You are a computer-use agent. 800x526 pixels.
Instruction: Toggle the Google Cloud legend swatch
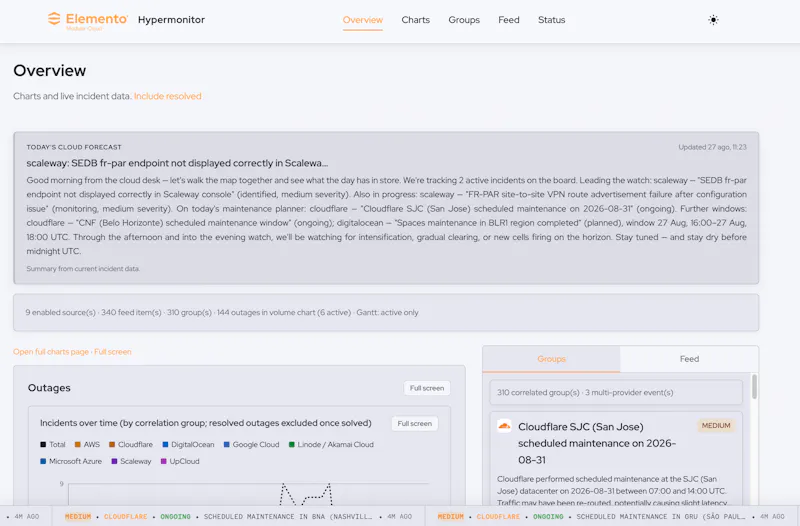tap(227, 445)
